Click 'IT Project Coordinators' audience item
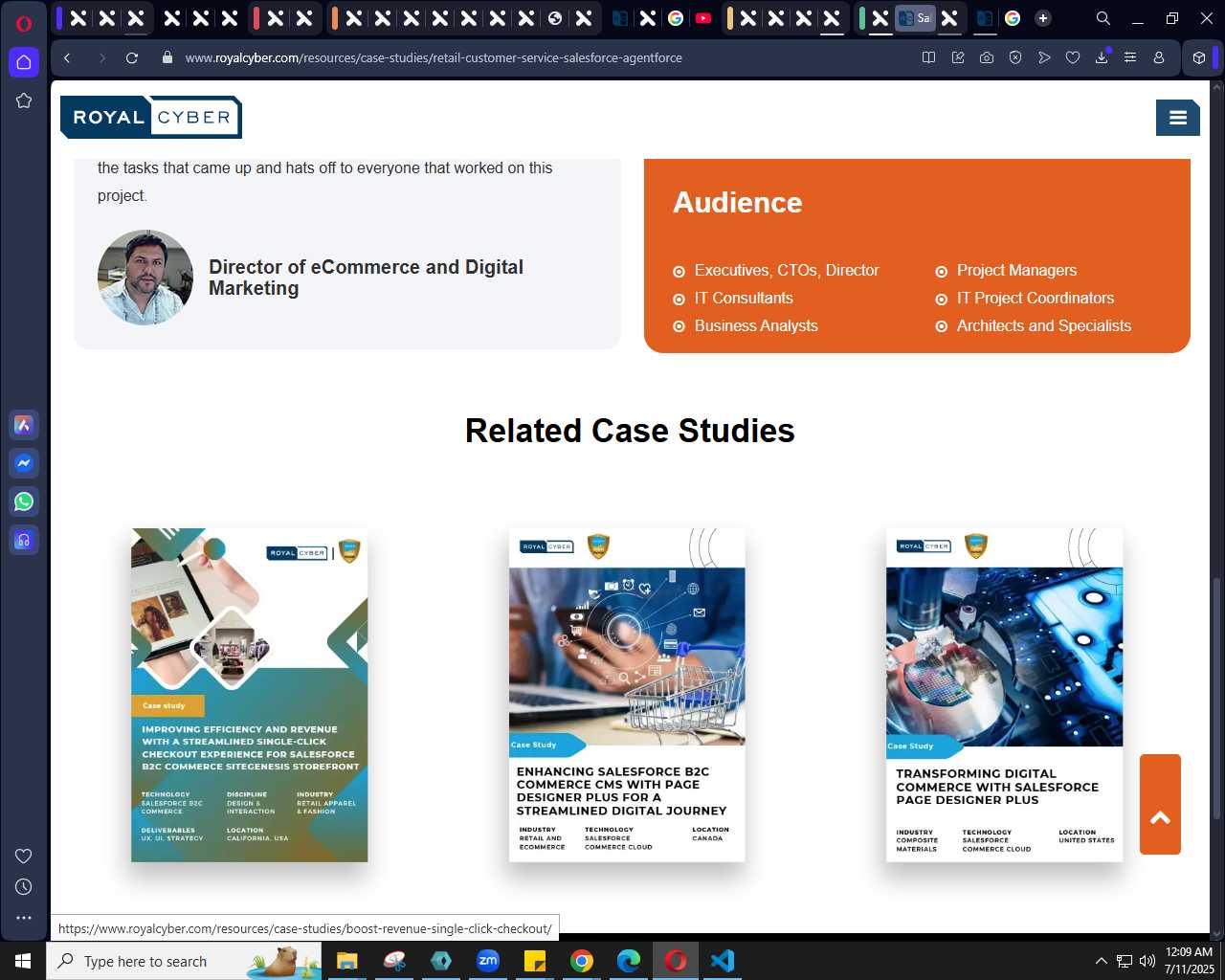The height and width of the screenshot is (980, 1225). point(1036,298)
